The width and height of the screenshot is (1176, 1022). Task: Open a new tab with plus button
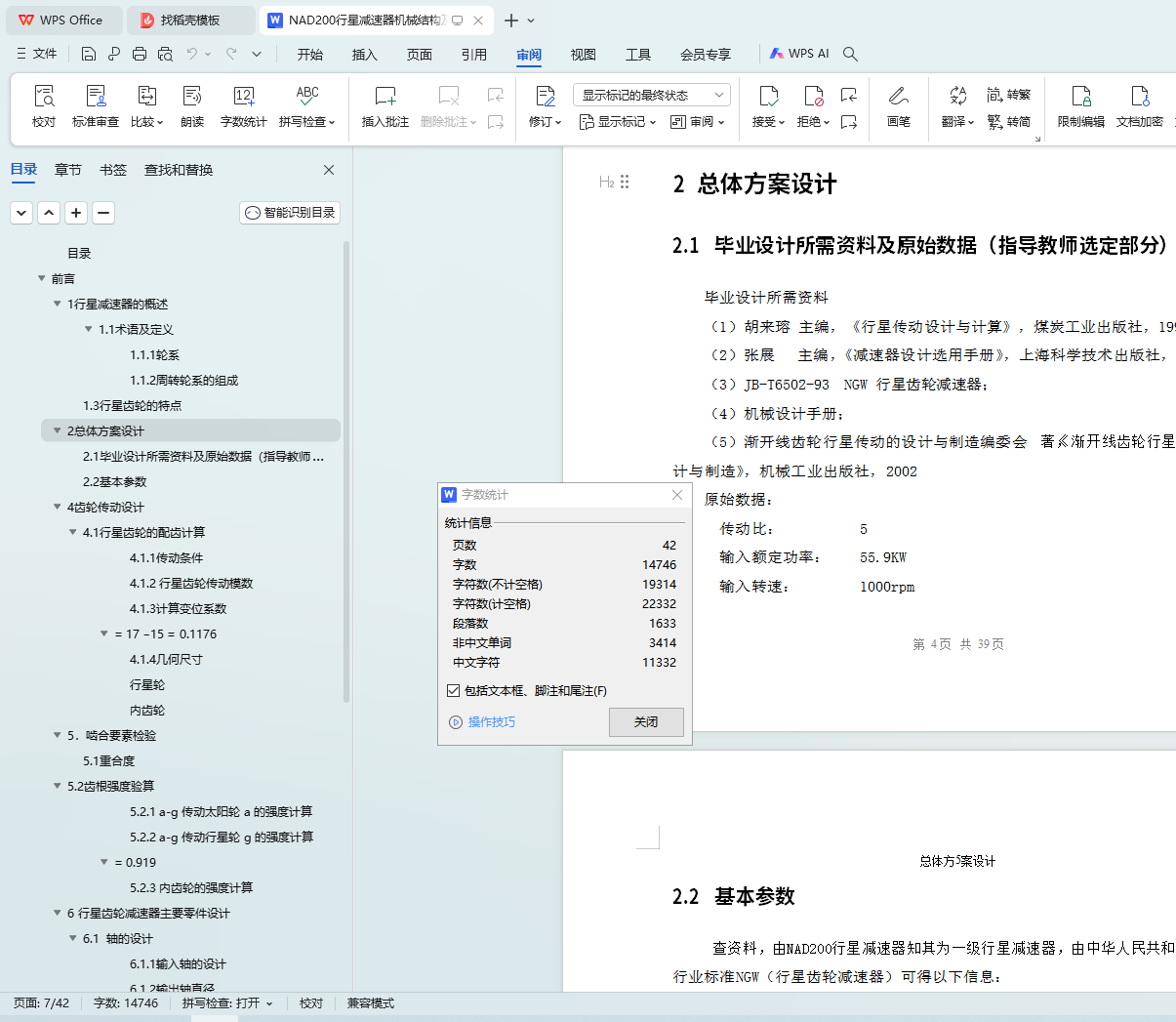[511, 20]
